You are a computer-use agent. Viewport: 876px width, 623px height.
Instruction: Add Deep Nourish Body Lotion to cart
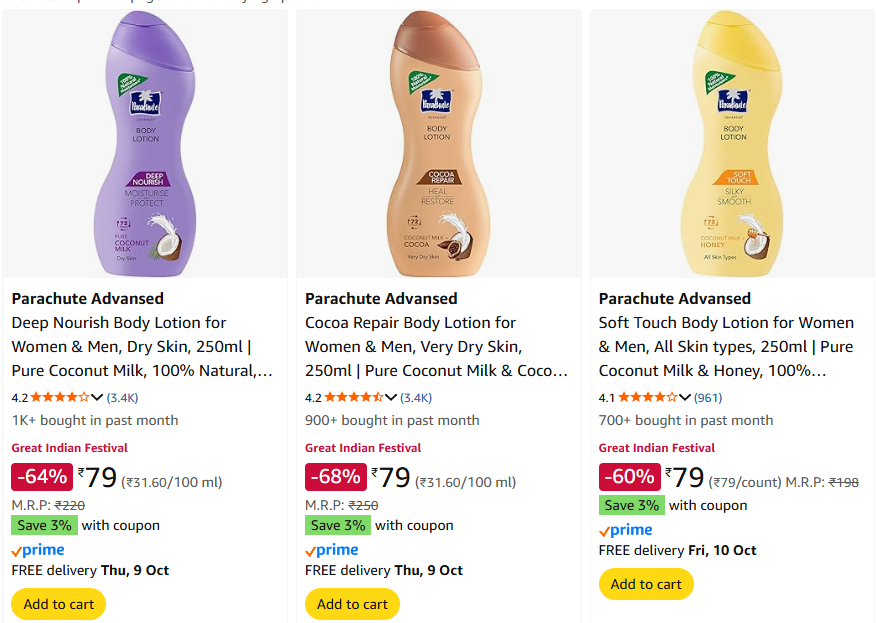(x=58, y=604)
